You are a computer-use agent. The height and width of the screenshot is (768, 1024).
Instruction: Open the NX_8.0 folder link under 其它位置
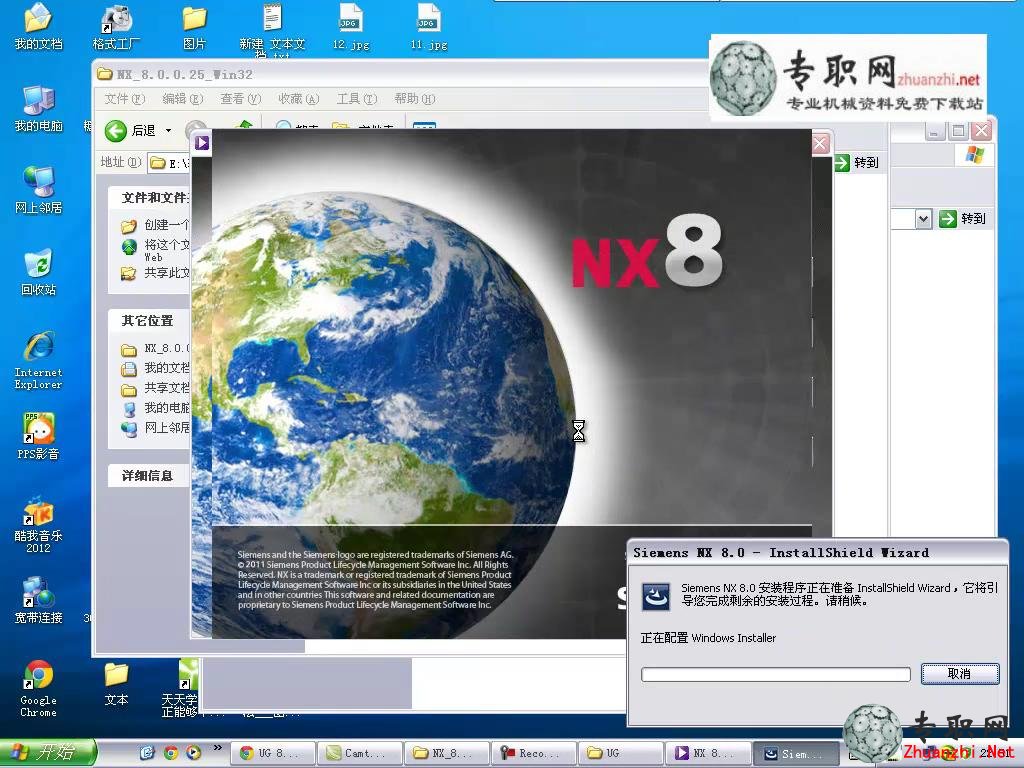coord(155,349)
